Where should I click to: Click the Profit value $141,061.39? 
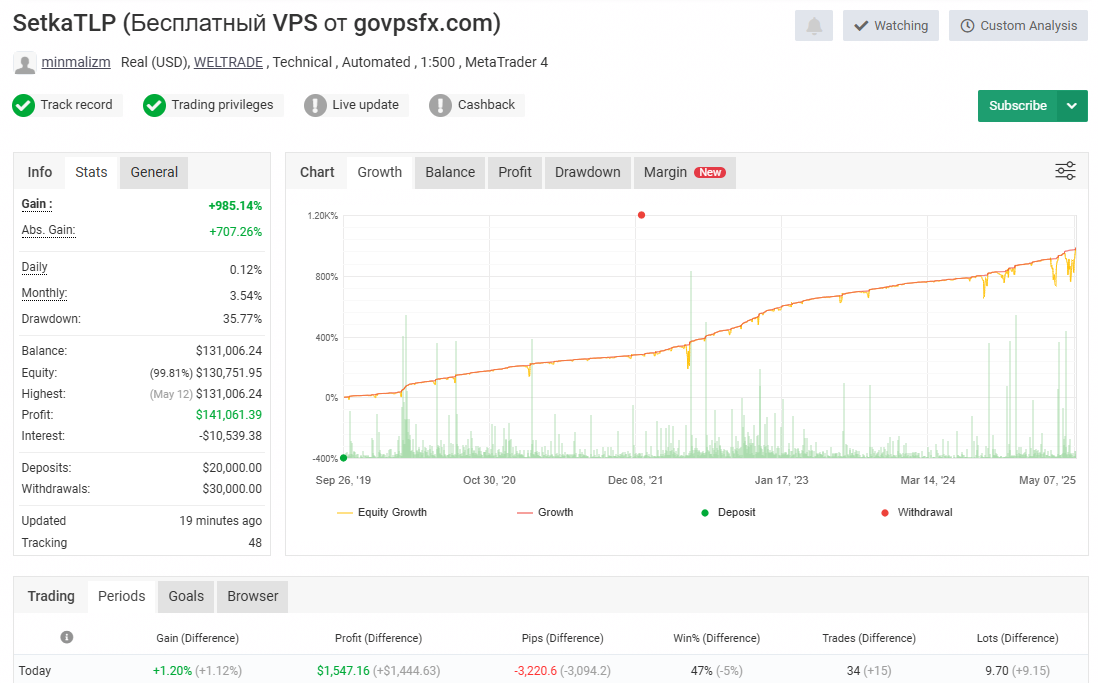point(229,415)
